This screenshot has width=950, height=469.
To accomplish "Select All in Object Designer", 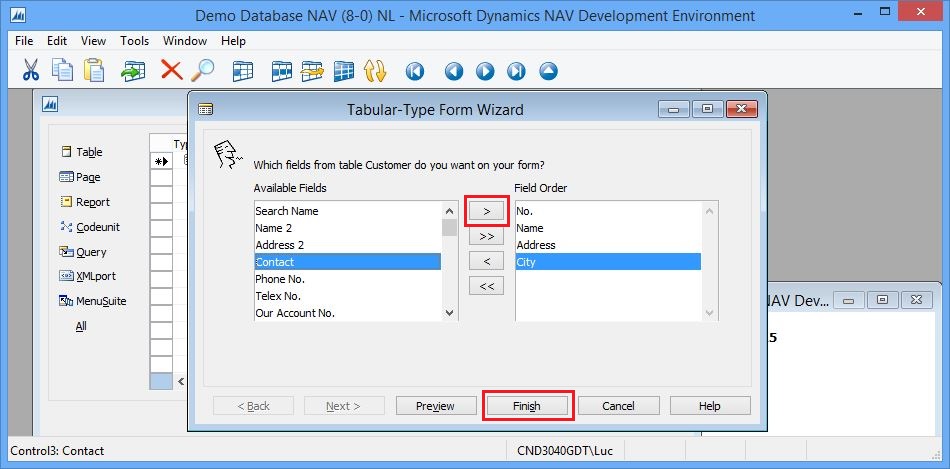I will [81, 326].
